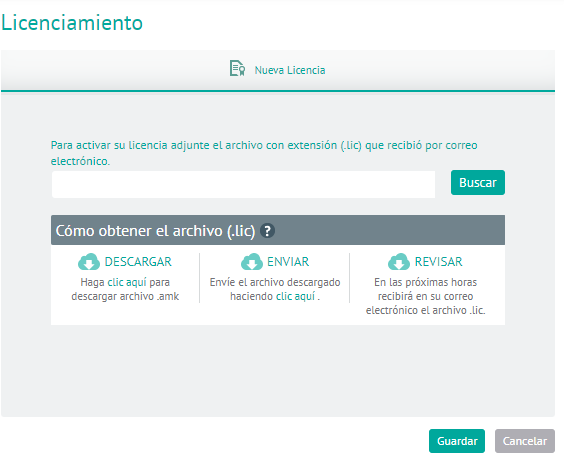Image resolution: width=564 pixels, height=459 pixels.
Task: Click the Buscar button
Action: 478,182
